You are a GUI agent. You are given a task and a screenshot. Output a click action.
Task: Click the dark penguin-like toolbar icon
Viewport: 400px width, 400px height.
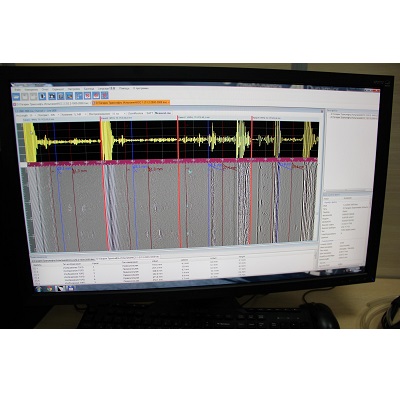pos(52,96)
